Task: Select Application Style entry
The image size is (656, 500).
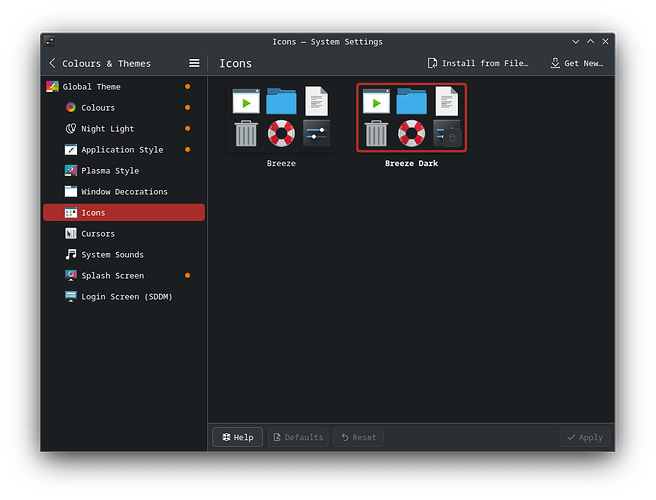Action: click(124, 149)
